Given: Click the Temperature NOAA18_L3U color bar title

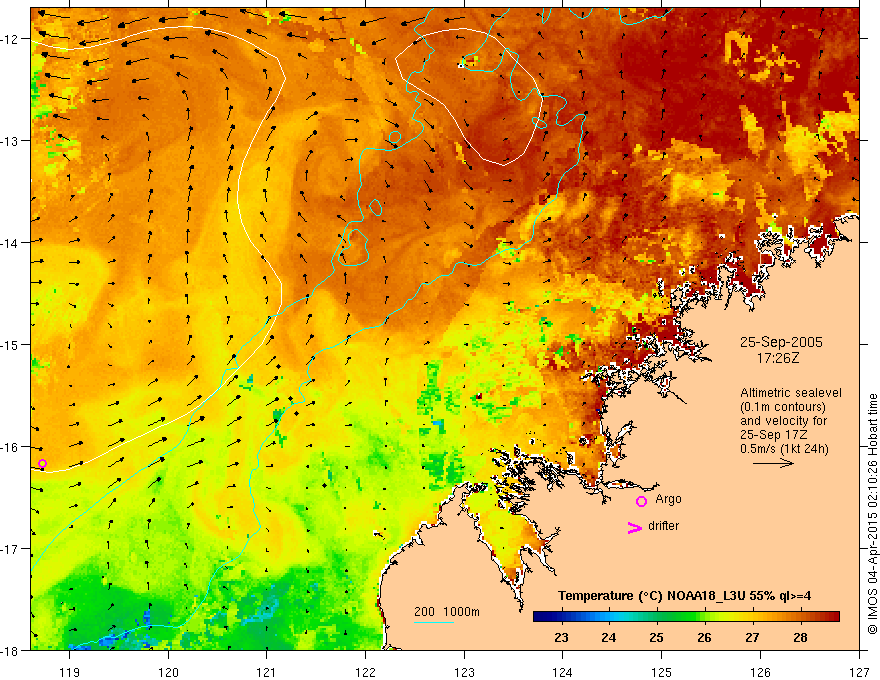Looking at the screenshot, I should point(684,596).
